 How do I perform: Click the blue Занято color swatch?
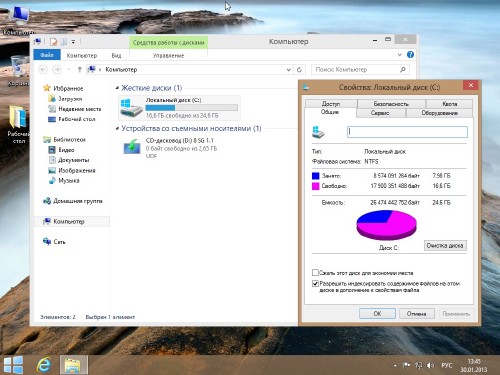(315, 176)
